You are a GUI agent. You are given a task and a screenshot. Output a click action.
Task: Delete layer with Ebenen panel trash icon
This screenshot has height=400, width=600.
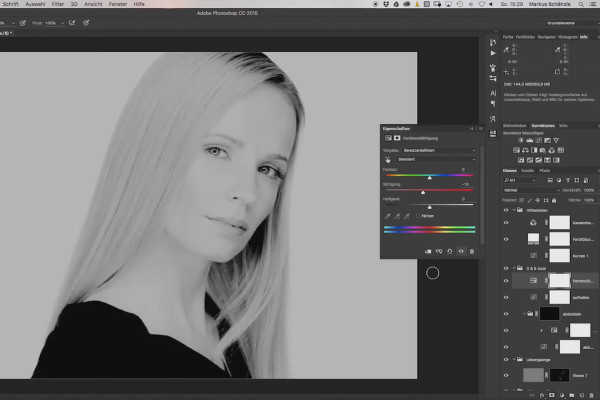[x=592, y=395]
